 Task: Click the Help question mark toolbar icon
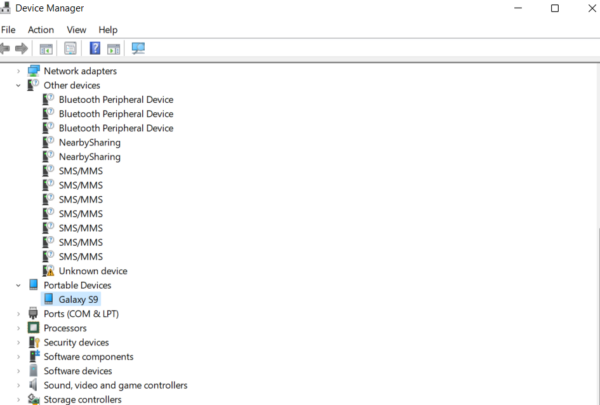[x=95, y=48]
